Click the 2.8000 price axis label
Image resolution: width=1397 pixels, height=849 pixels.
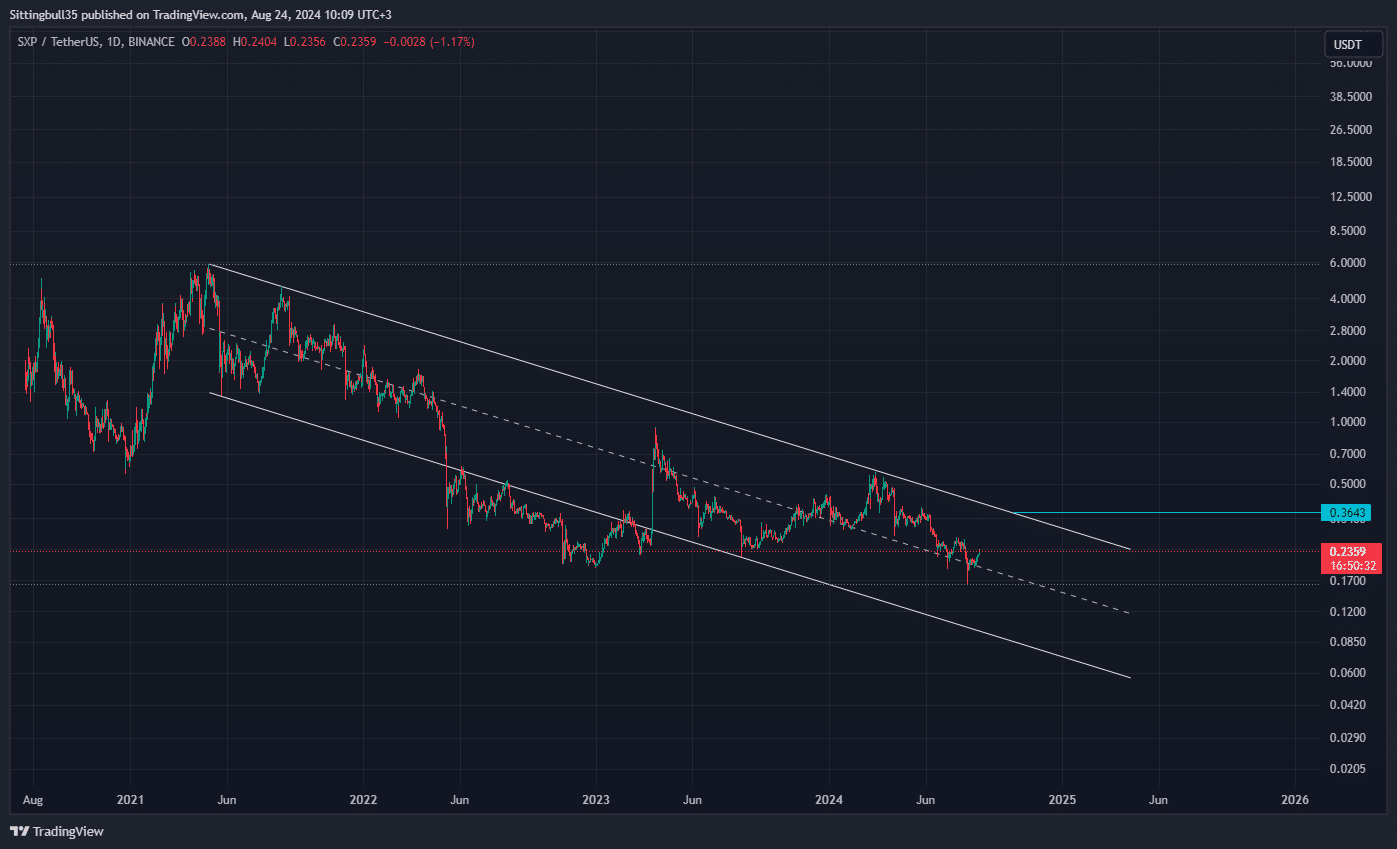coord(1349,330)
